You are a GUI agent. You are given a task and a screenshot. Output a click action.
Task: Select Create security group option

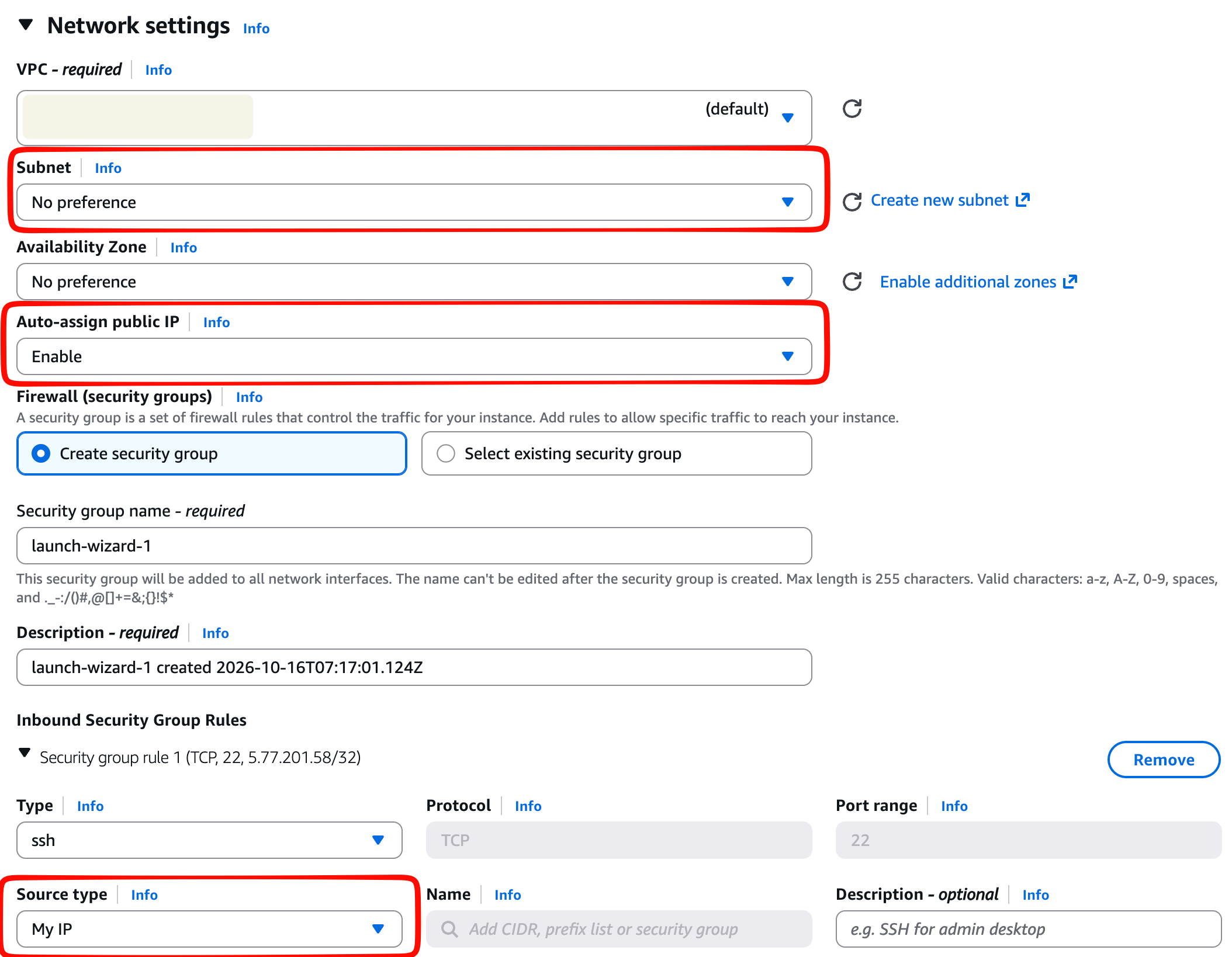pyautogui.click(x=212, y=453)
